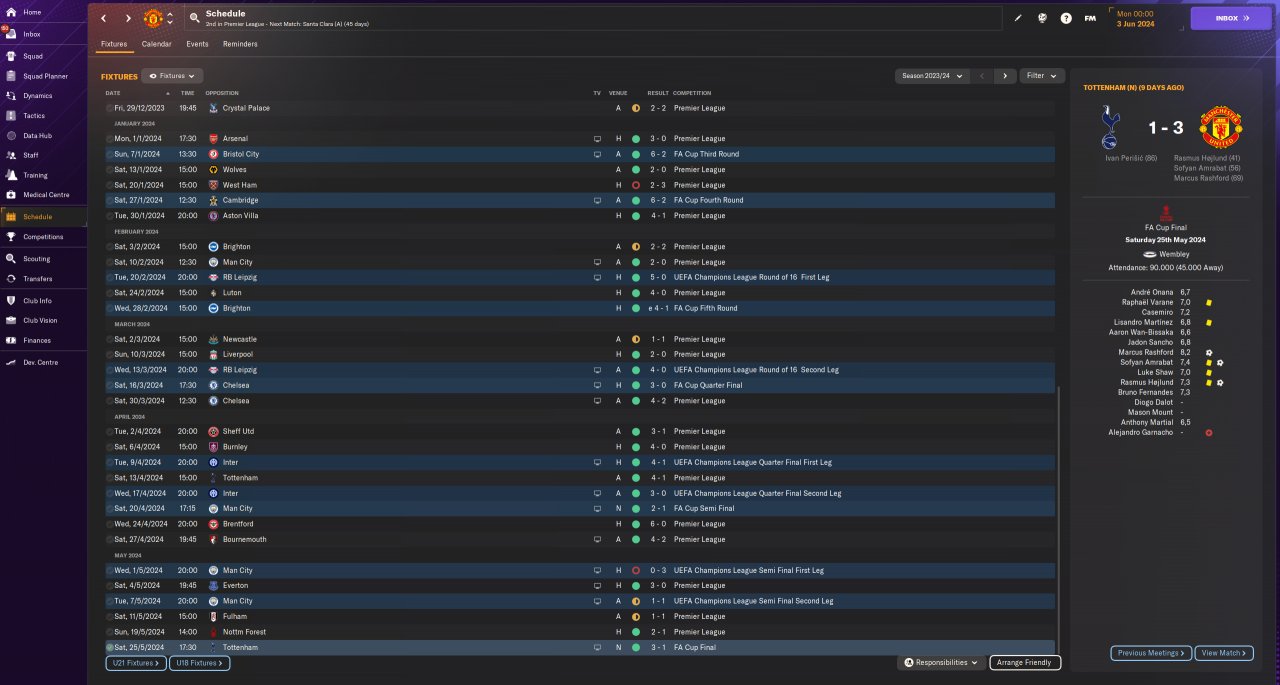Open the Tactics sidebar icon

click(x=11, y=116)
